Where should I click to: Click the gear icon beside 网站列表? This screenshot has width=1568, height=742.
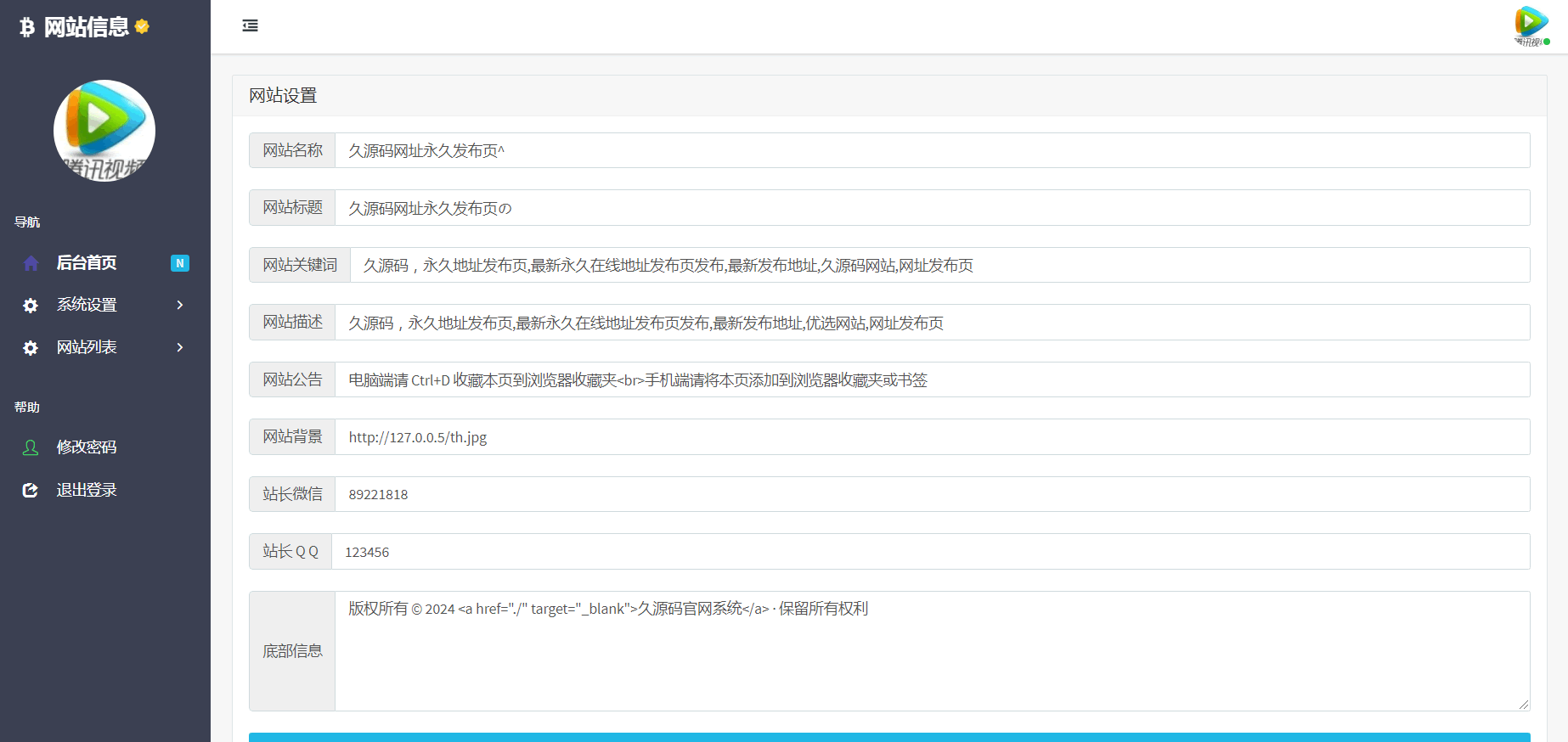pos(31,348)
